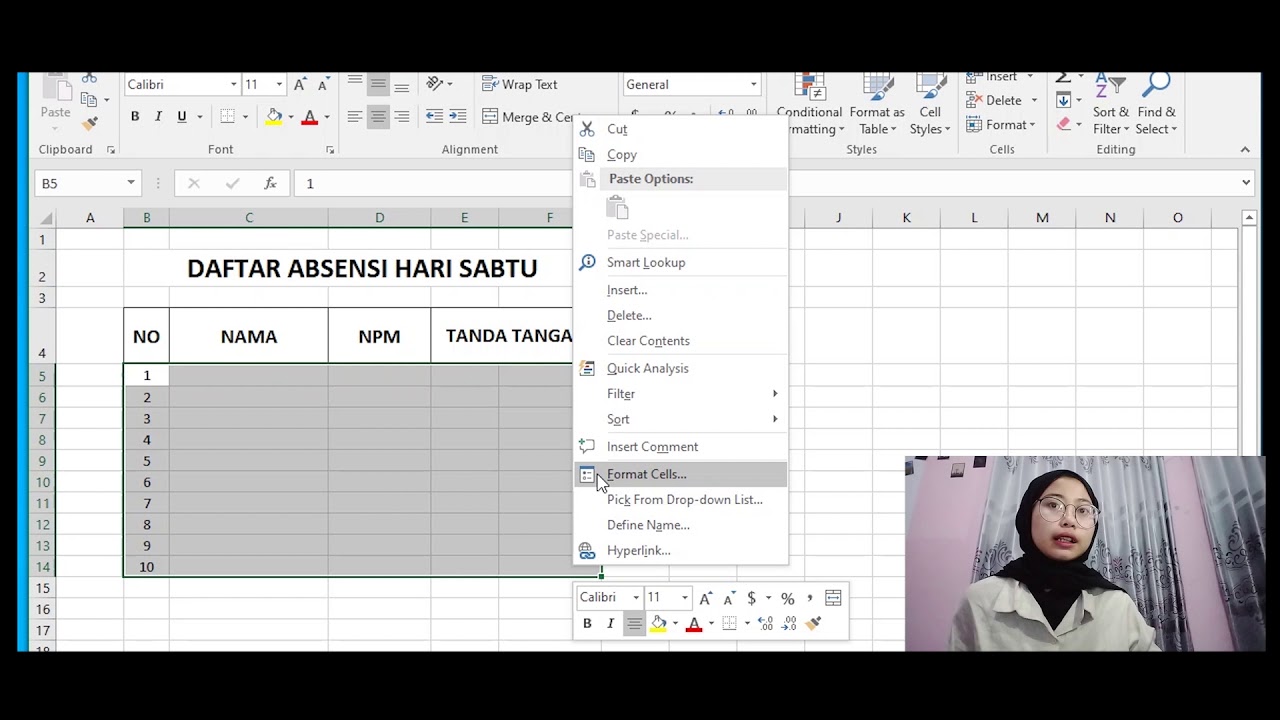Collapse the ribbon with the chevron
Image resolution: width=1280 pixels, height=720 pixels.
click(x=1245, y=150)
